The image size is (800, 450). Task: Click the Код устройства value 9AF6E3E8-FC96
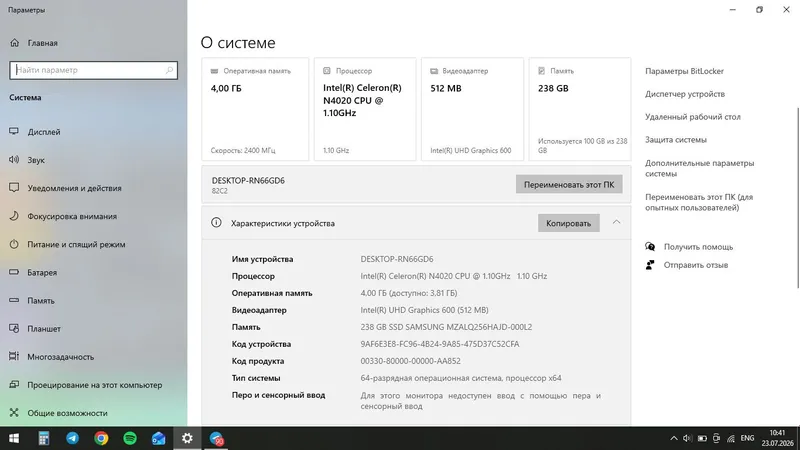(440, 344)
